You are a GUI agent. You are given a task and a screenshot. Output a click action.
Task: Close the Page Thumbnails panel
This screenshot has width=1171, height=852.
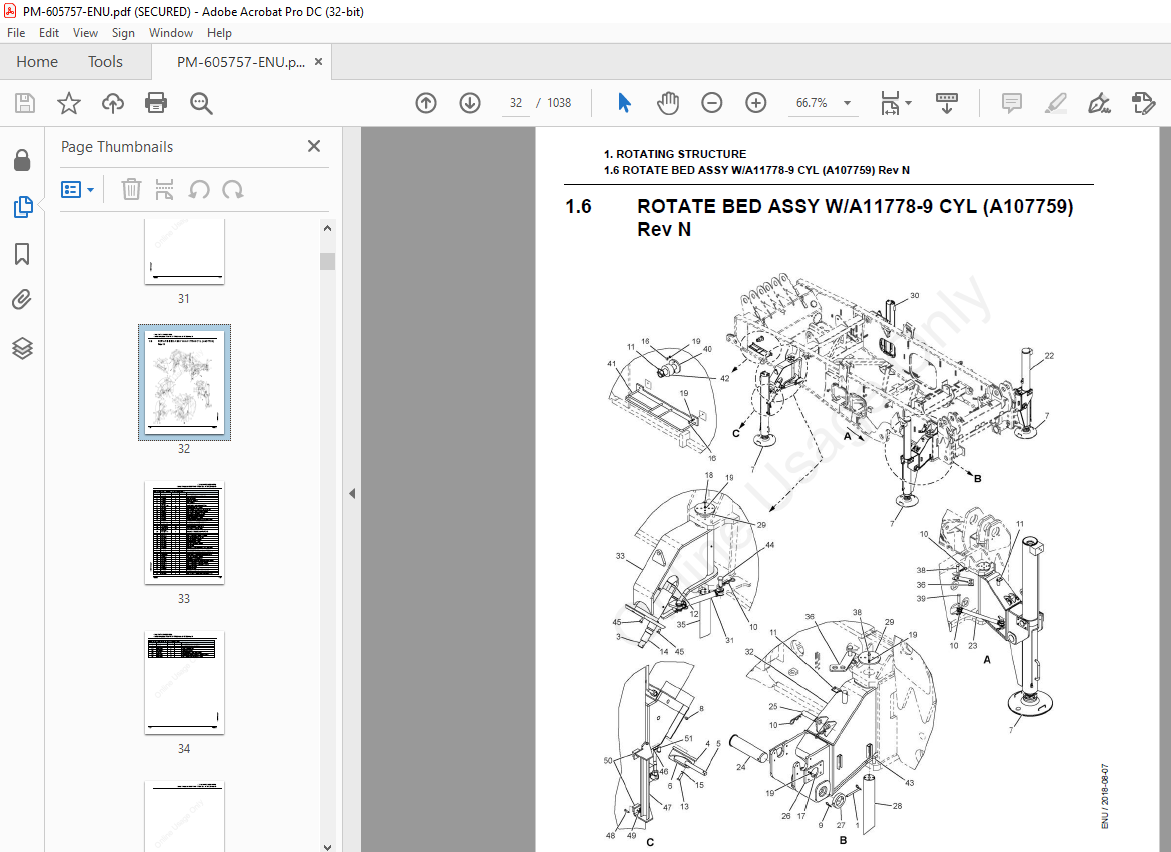tap(314, 146)
